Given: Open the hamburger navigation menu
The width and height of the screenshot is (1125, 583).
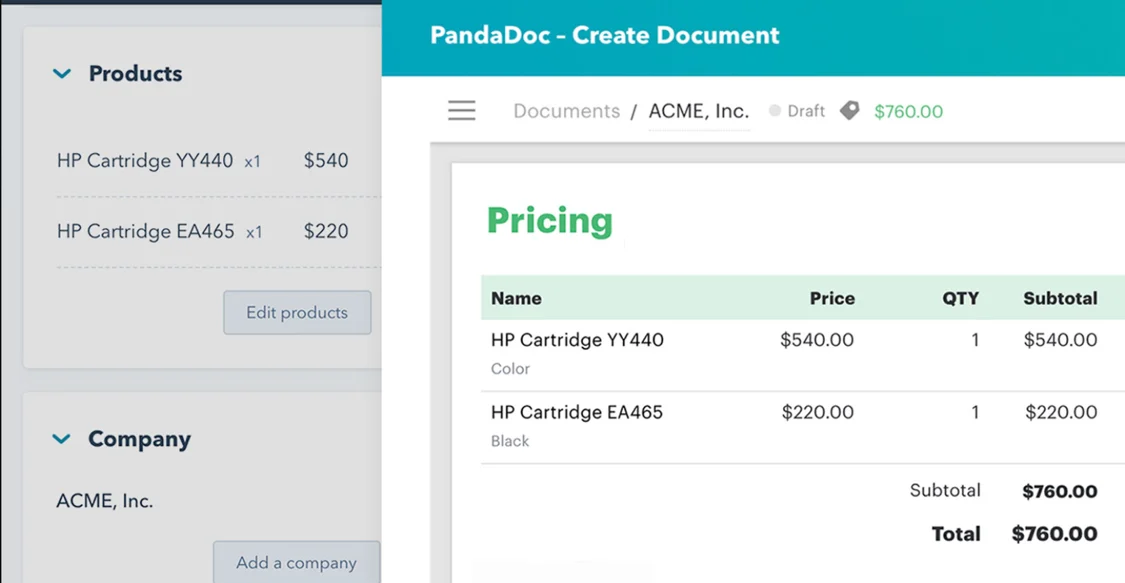Looking at the screenshot, I should 461,111.
